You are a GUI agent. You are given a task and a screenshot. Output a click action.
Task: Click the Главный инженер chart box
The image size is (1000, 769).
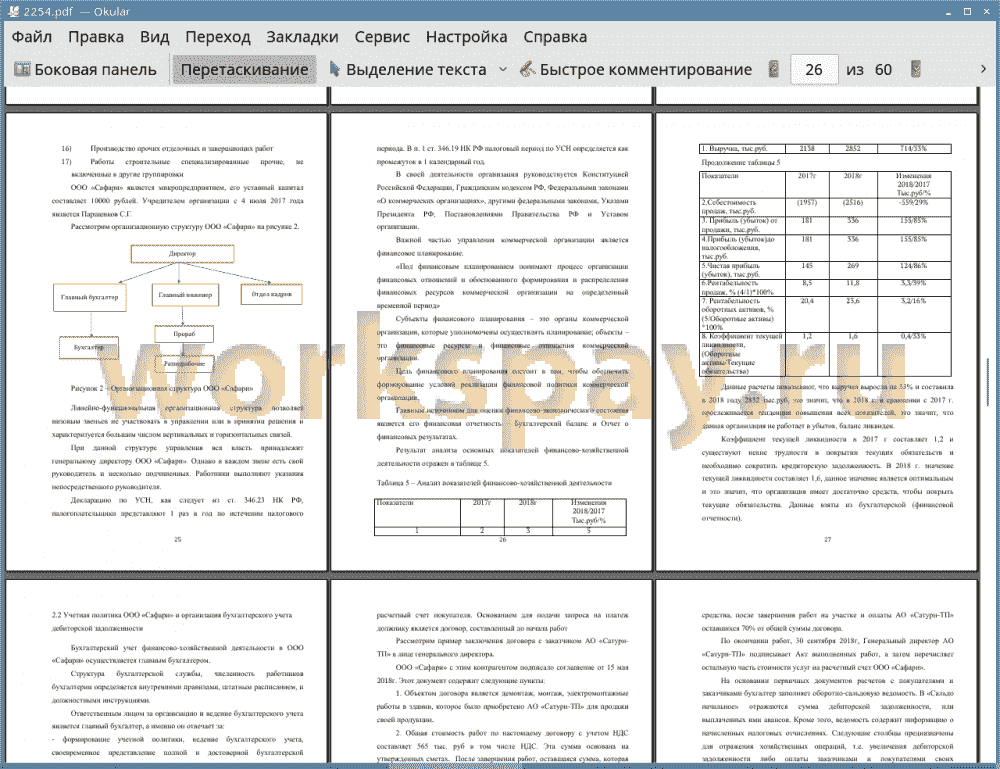point(185,295)
